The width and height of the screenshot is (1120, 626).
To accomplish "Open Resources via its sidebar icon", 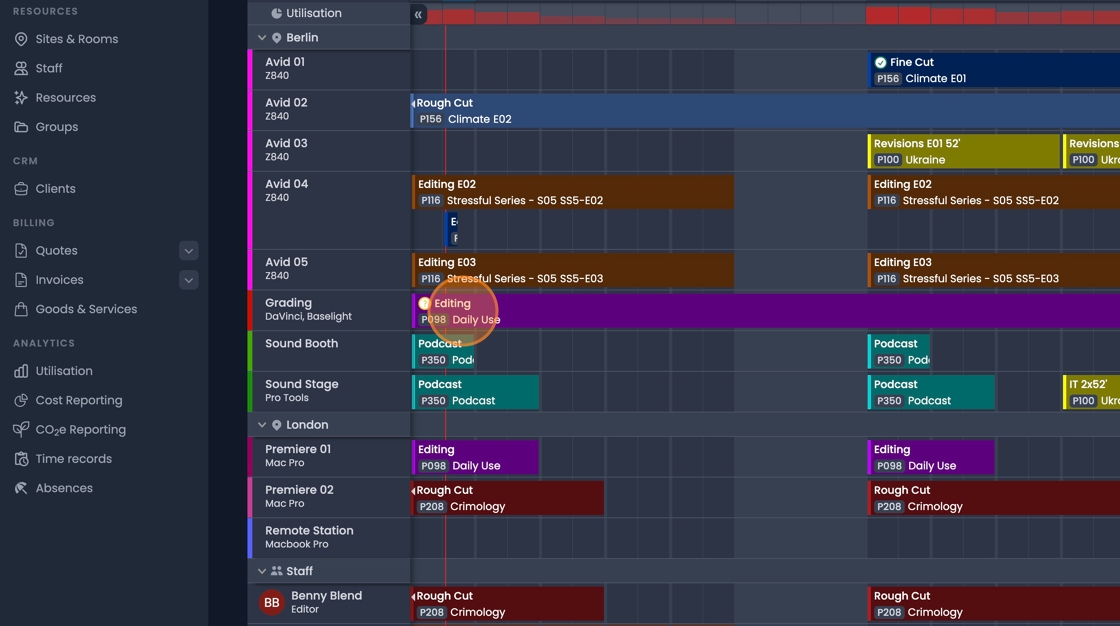I will pos(20,97).
